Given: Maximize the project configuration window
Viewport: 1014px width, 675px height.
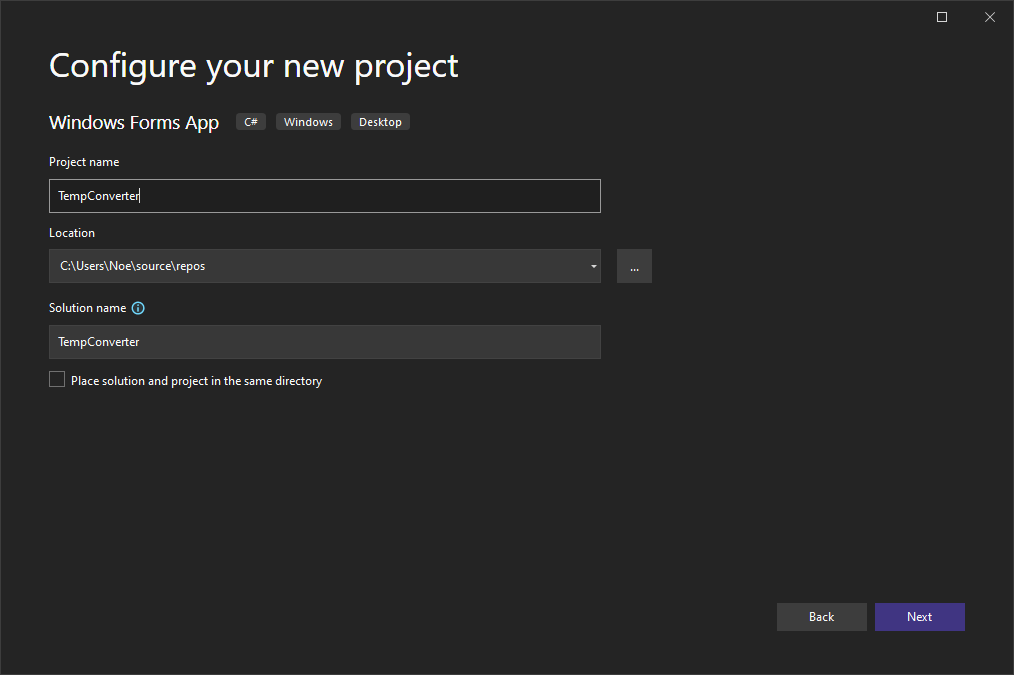Looking at the screenshot, I should [941, 17].
